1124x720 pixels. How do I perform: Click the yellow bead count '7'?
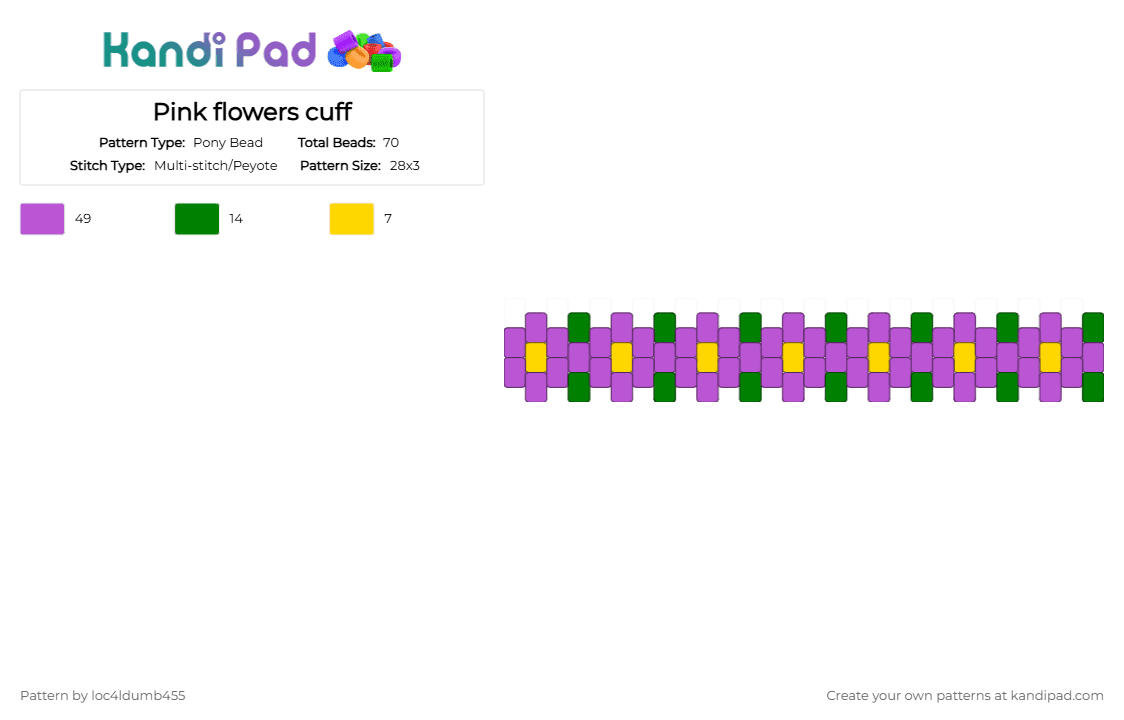(388, 219)
